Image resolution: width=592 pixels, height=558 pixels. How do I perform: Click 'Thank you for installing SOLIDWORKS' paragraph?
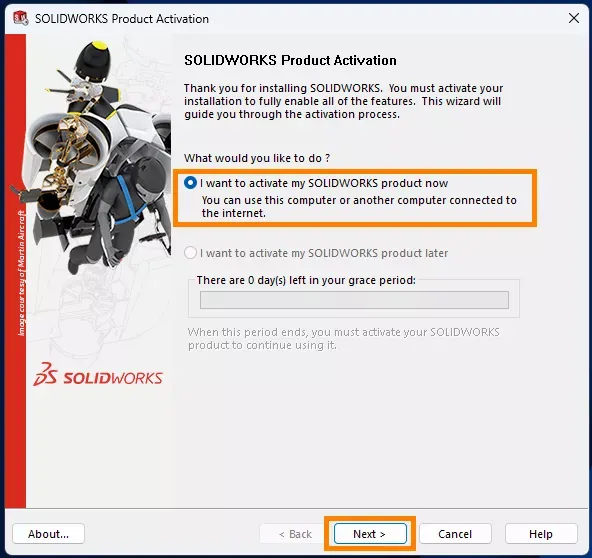pos(344,101)
